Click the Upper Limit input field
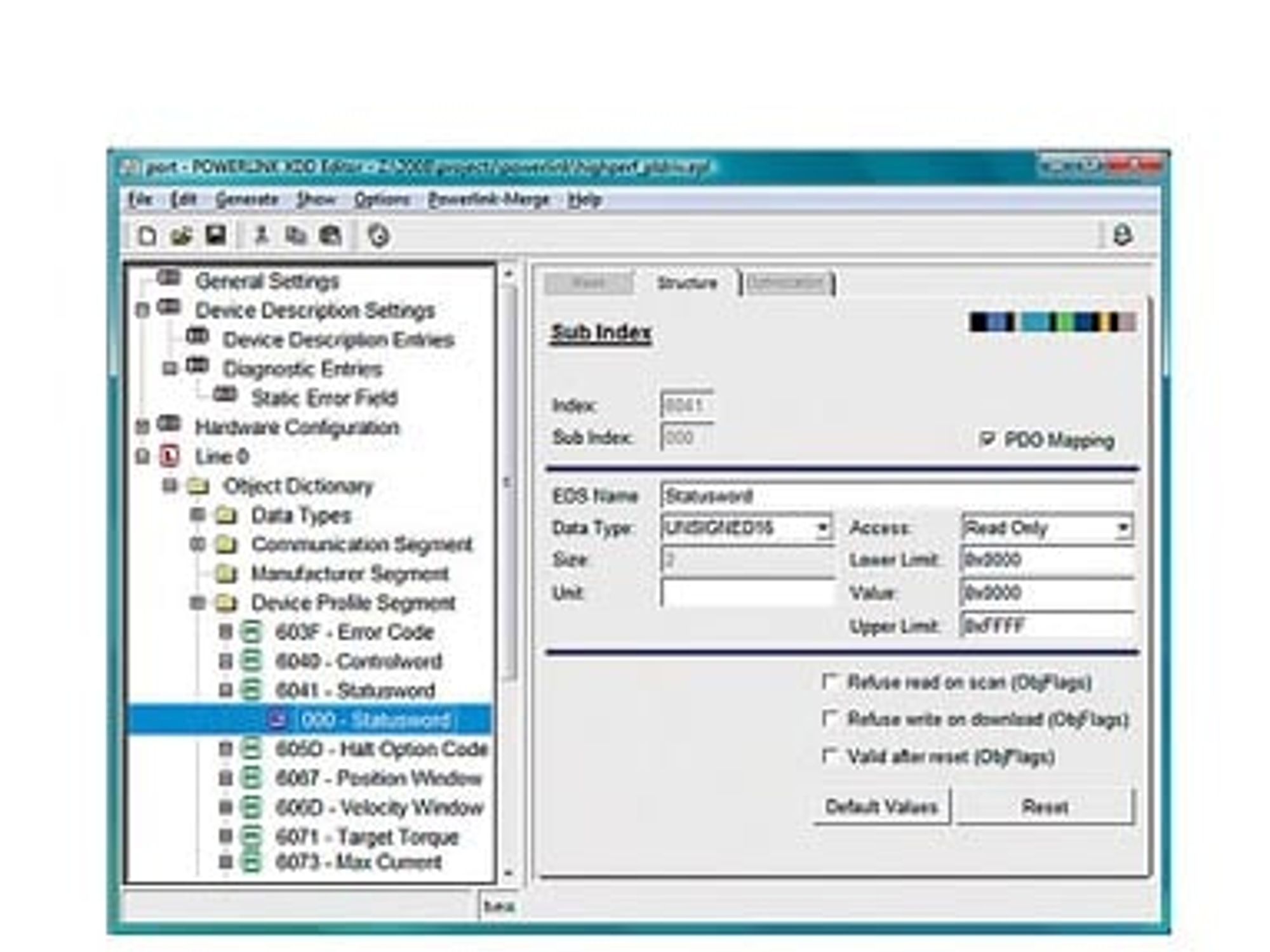 click(x=1047, y=626)
